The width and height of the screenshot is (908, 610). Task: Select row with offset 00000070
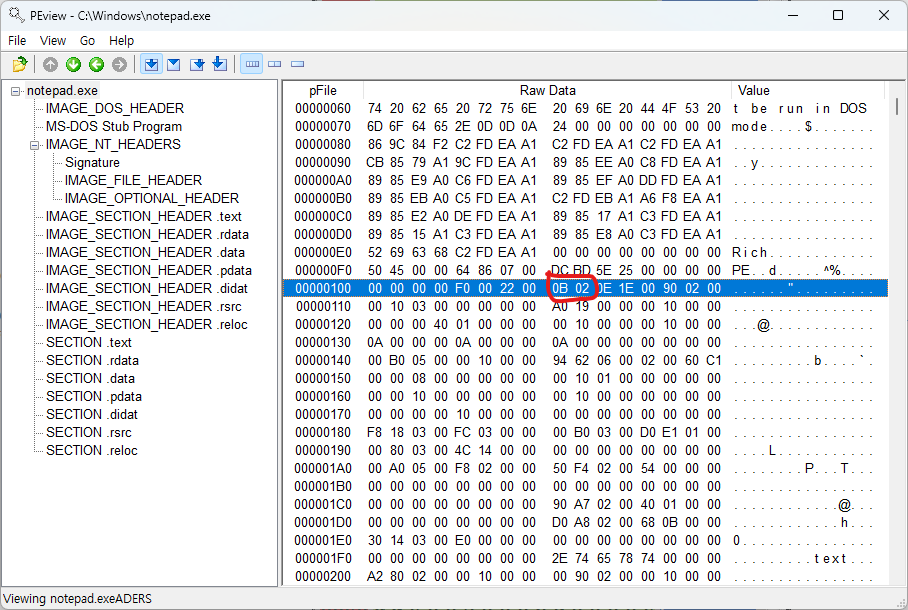click(x=585, y=126)
